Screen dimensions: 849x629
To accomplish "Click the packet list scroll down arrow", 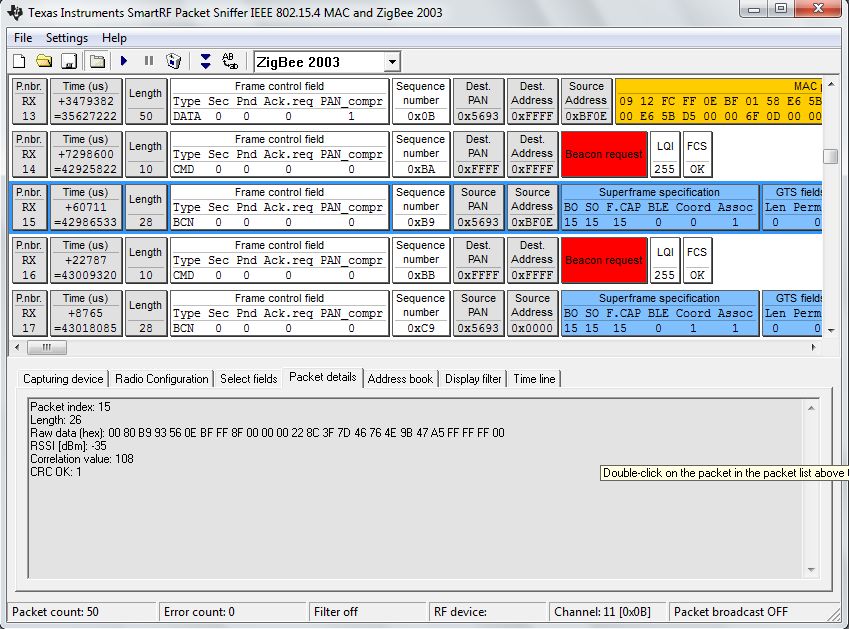I will click(x=831, y=330).
